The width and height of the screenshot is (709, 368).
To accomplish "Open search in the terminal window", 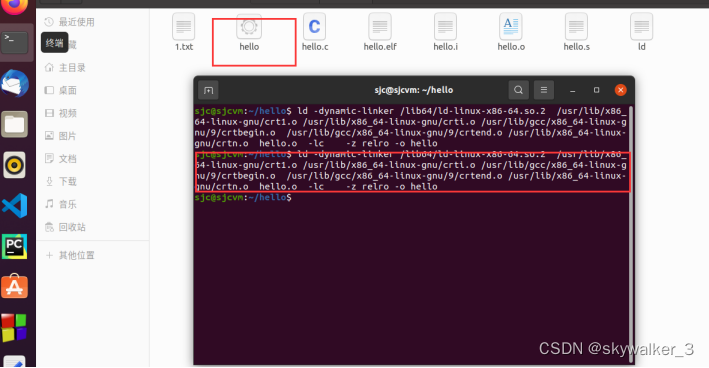I will (x=518, y=90).
